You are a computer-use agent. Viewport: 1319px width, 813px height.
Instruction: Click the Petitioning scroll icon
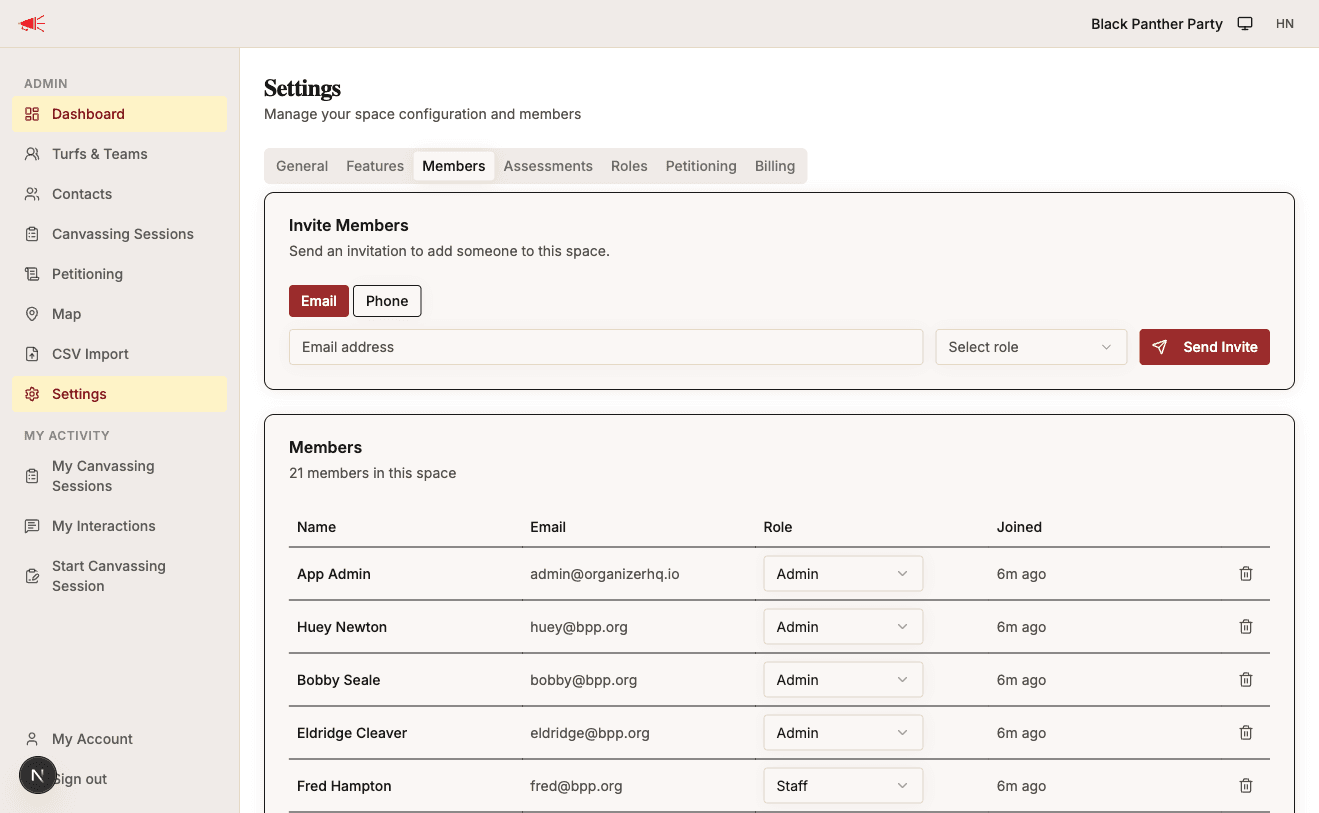click(x=32, y=274)
